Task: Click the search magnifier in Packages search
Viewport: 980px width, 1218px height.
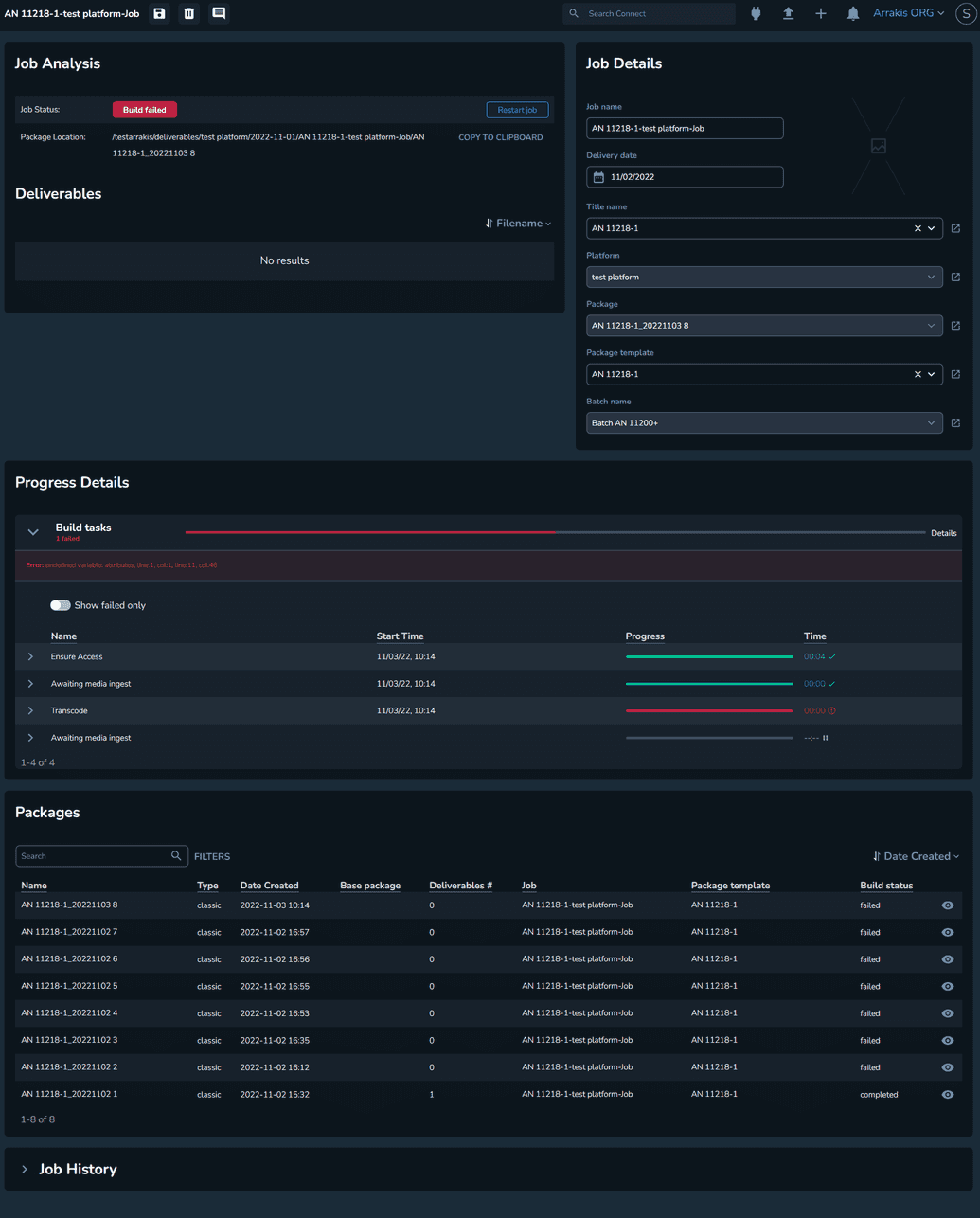Action: tap(176, 856)
